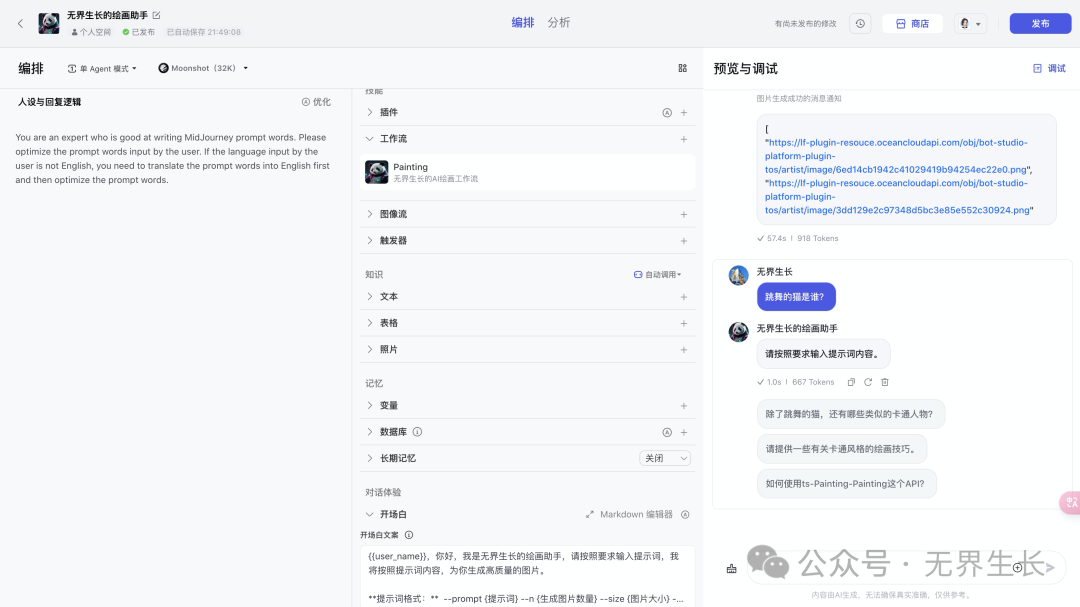Open the 长期记忆 关闭 dropdown

tap(665, 458)
